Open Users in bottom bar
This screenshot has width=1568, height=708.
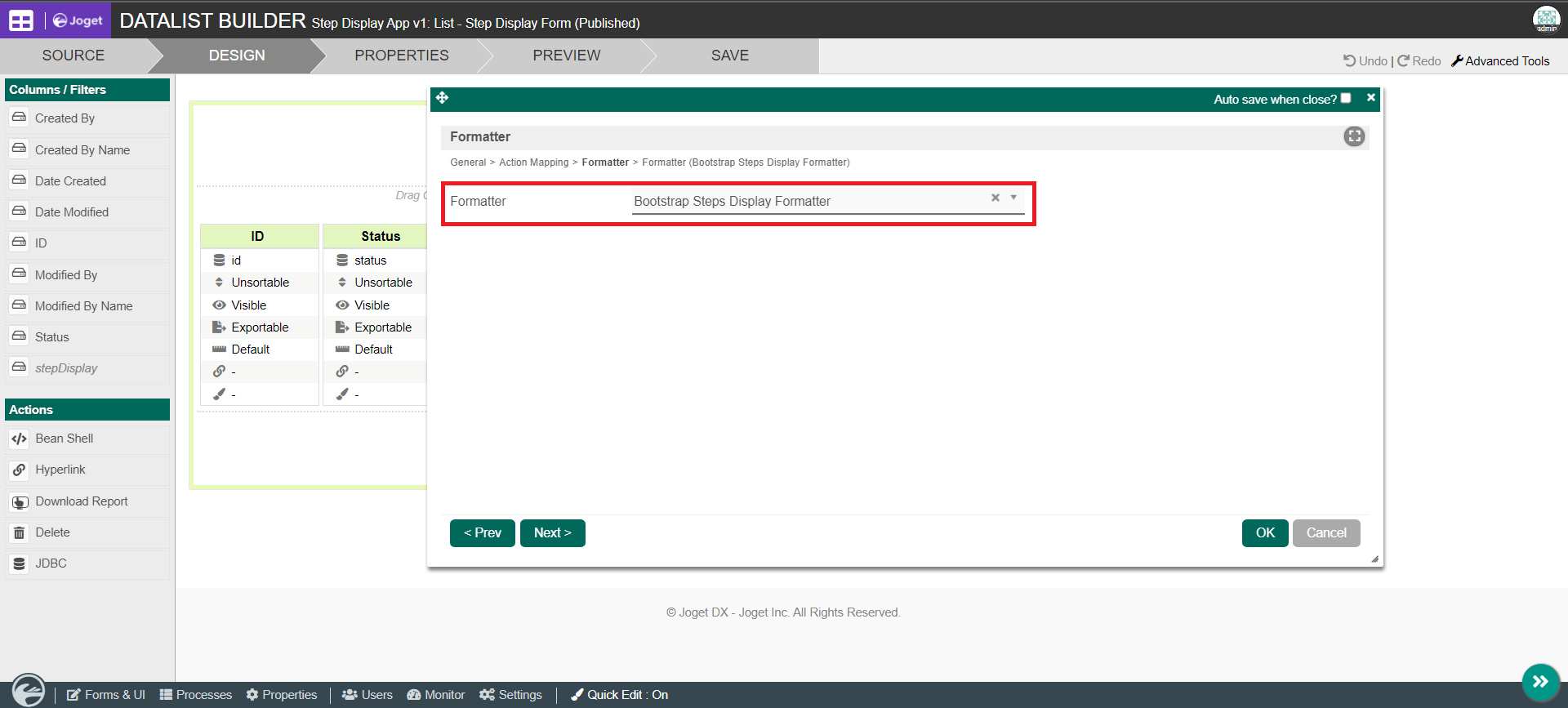click(367, 695)
